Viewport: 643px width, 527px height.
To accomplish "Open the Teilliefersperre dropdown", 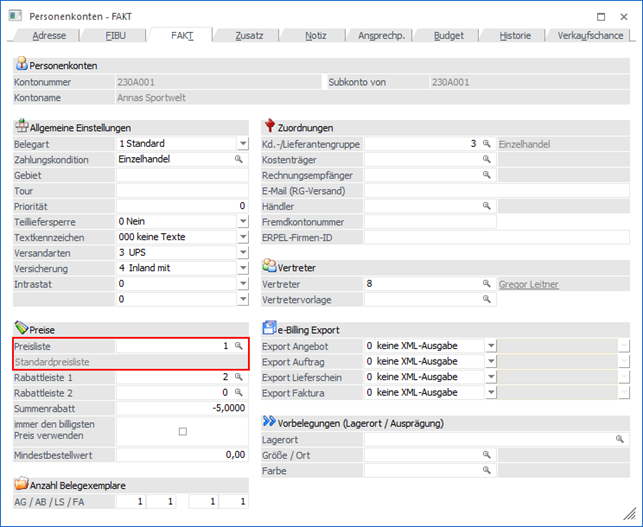I will coord(242,221).
